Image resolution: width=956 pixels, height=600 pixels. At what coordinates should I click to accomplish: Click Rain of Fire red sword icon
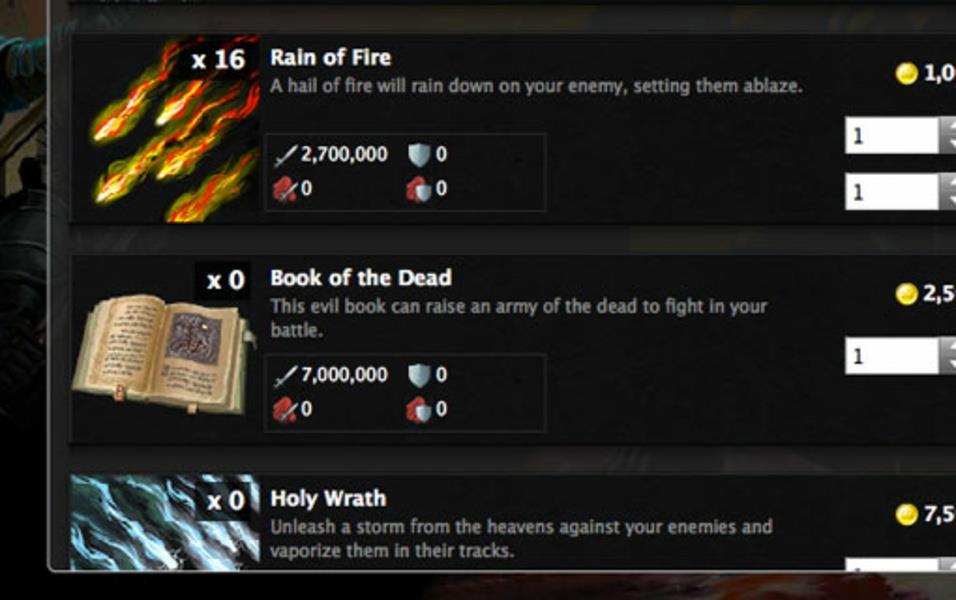coord(285,189)
